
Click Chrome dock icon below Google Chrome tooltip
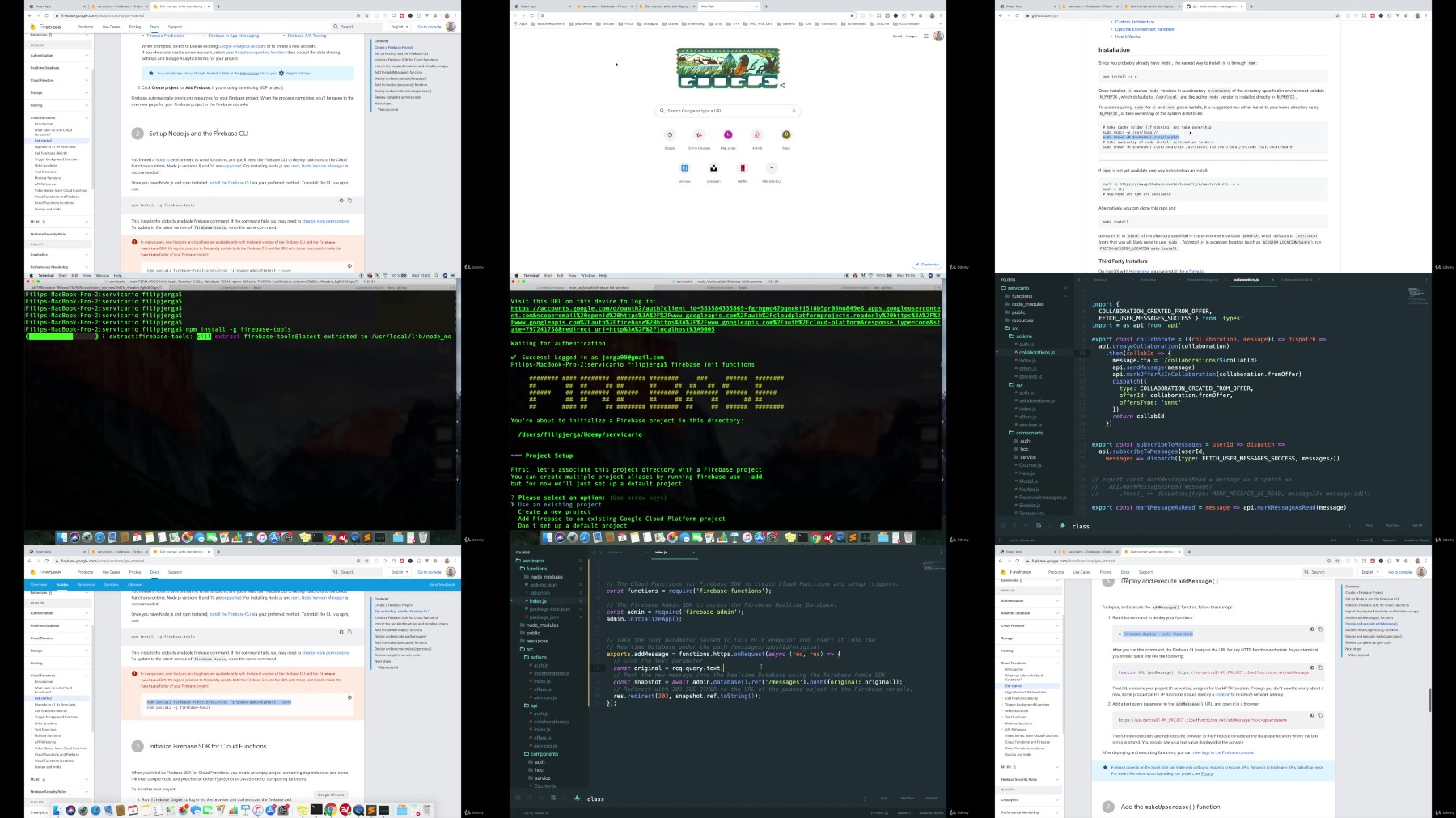point(330,809)
